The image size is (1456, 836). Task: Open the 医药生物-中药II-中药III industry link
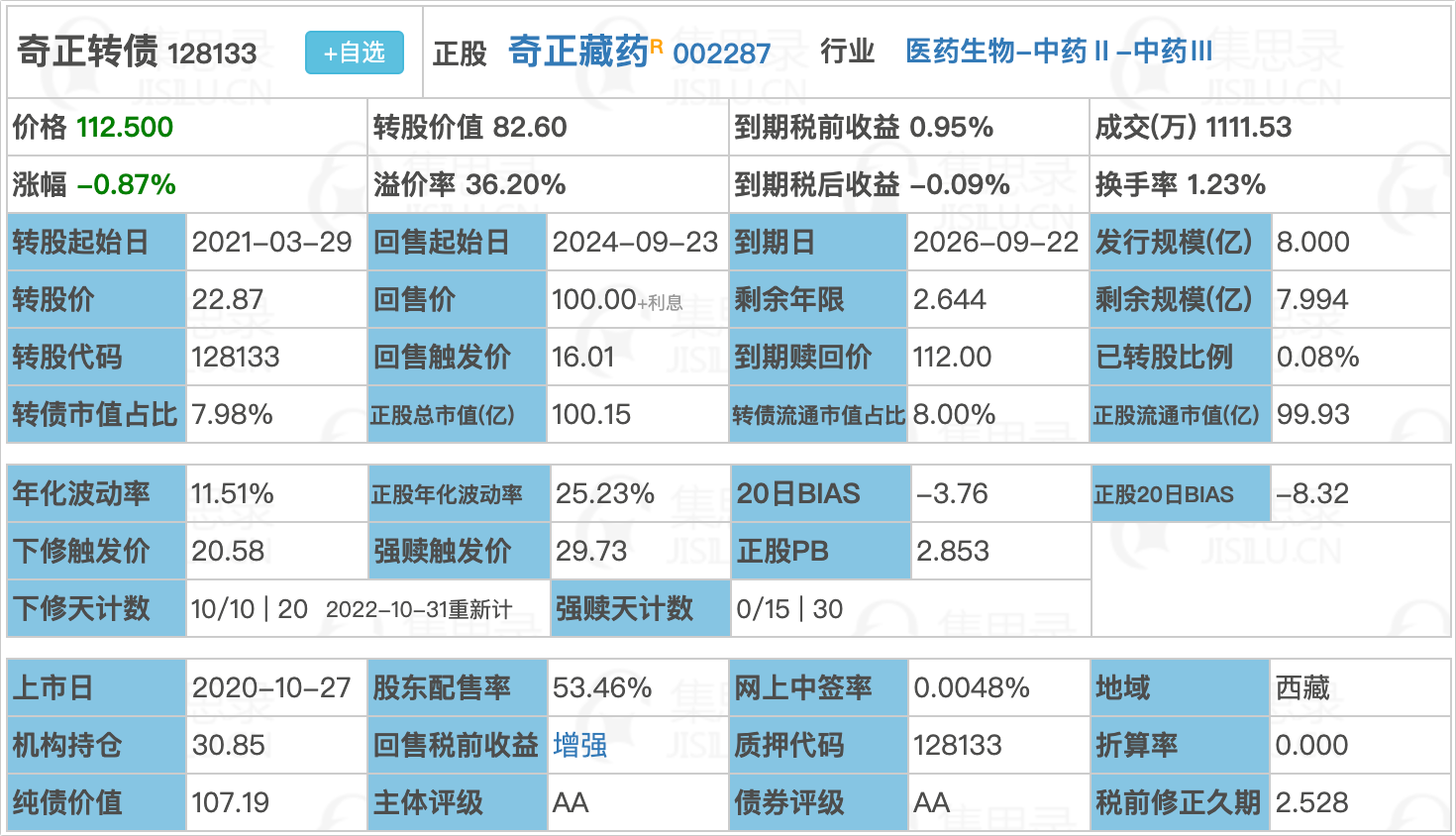[1058, 52]
